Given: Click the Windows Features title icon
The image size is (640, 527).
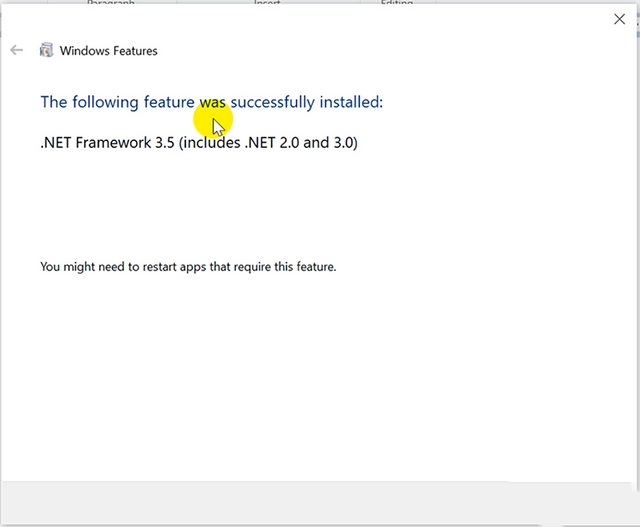Looking at the screenshot, I should [46, 50].
